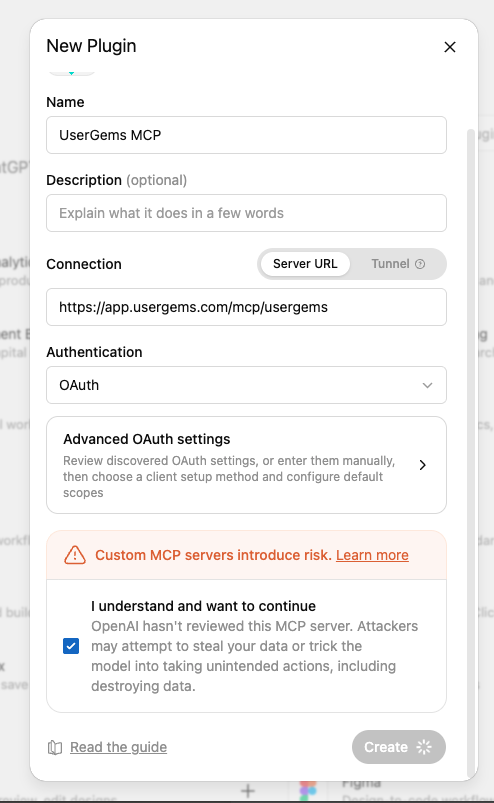
Task: Click the book icon beside Read the guide
Action: pyautogui.click(x=55, y=748)
